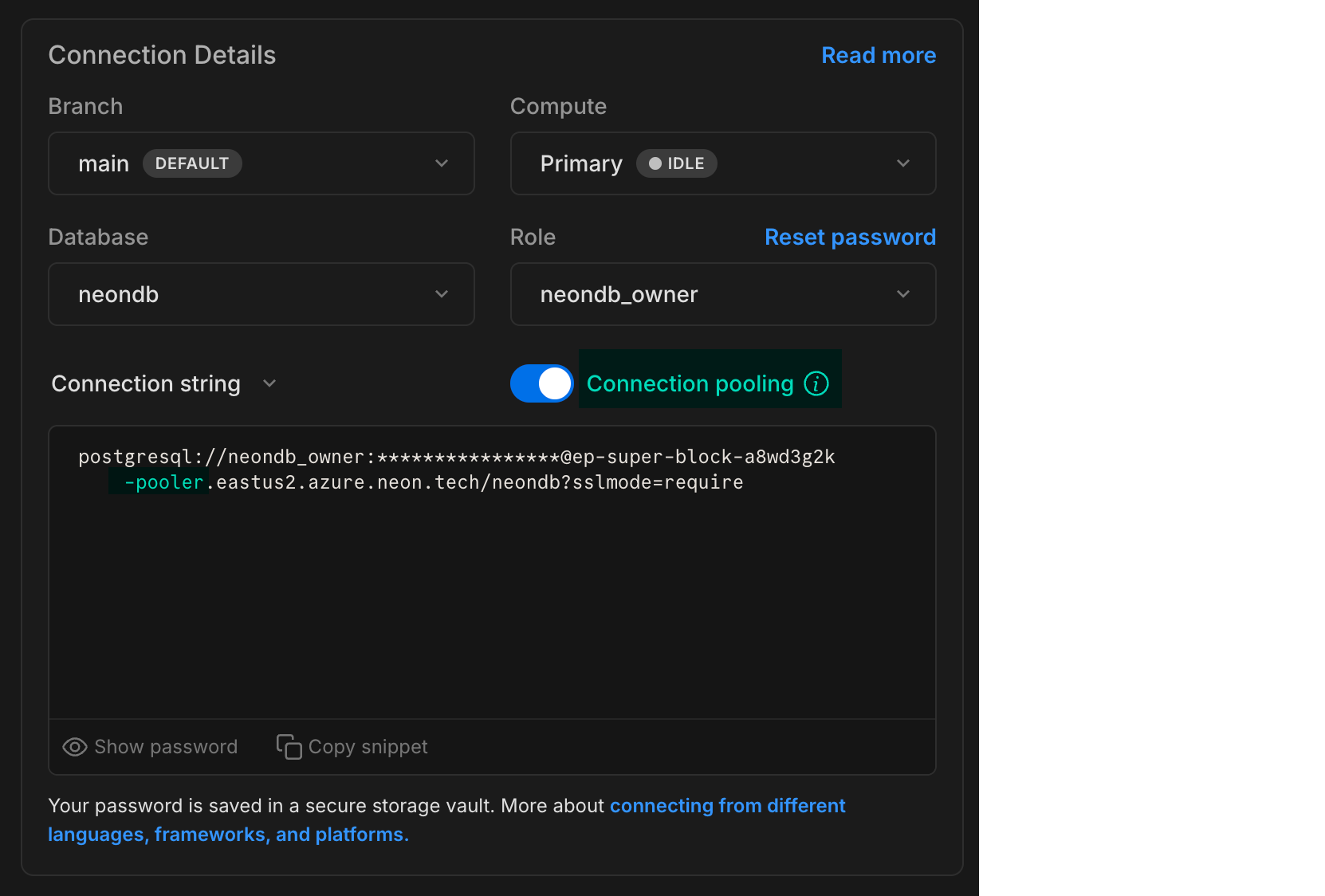The image size is (1325, 896).
Task: Expand the Connection string format chevron
Action: (269, 383)
